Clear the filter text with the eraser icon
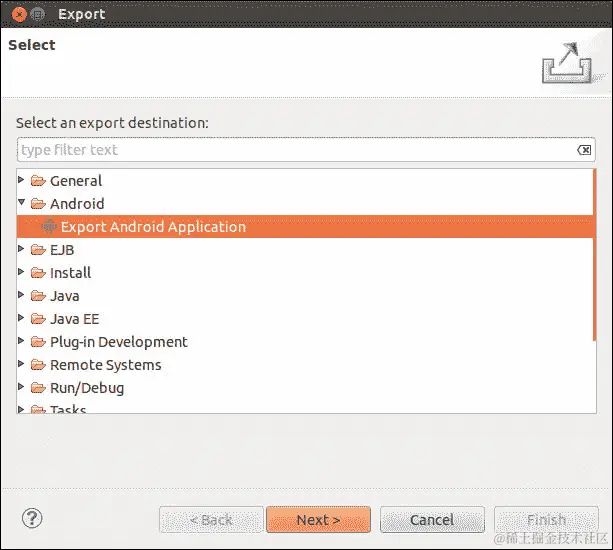Viewport: 613px width, 550px height. 584,150
